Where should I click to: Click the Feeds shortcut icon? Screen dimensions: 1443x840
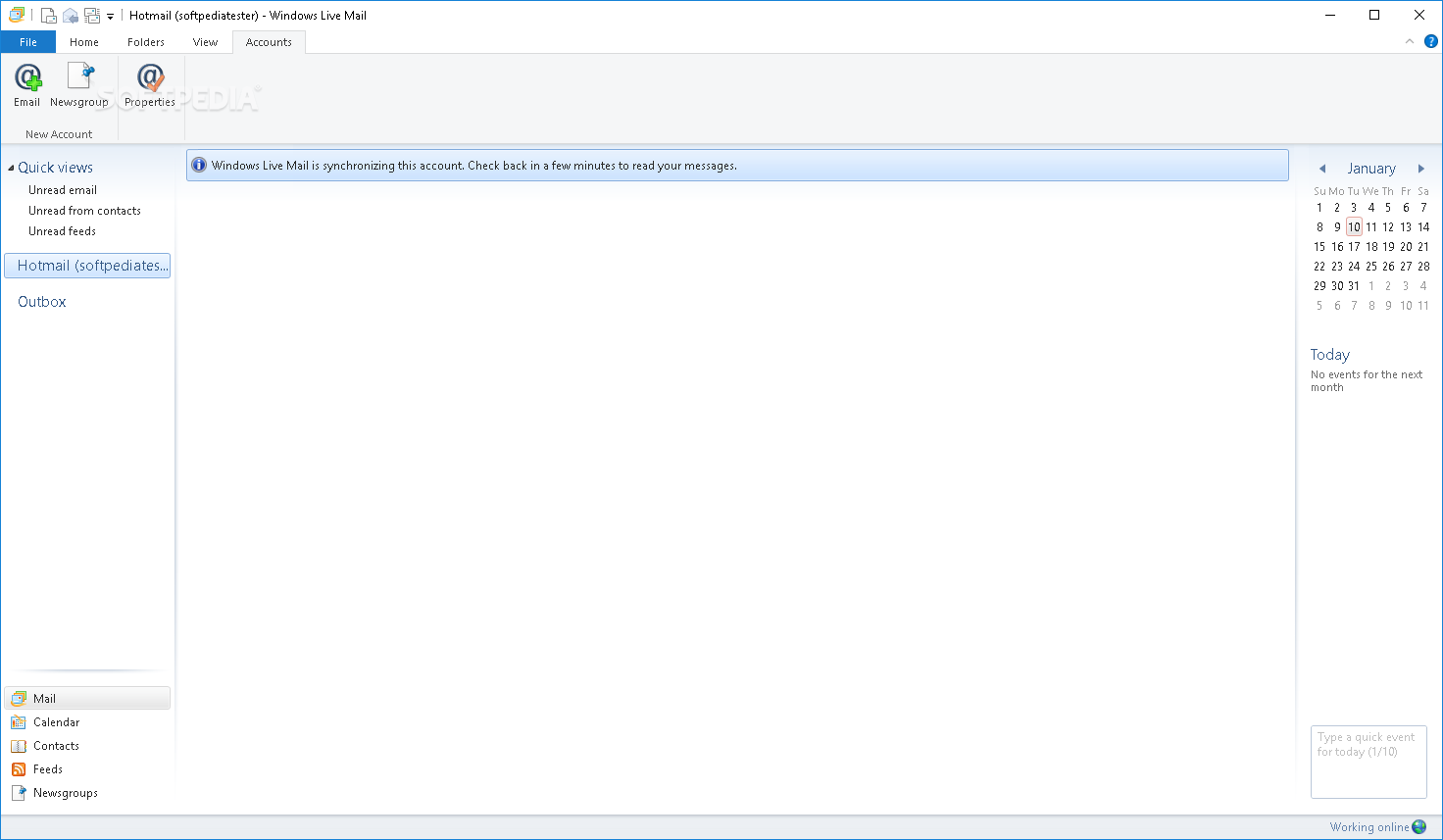tap(19, 769)
